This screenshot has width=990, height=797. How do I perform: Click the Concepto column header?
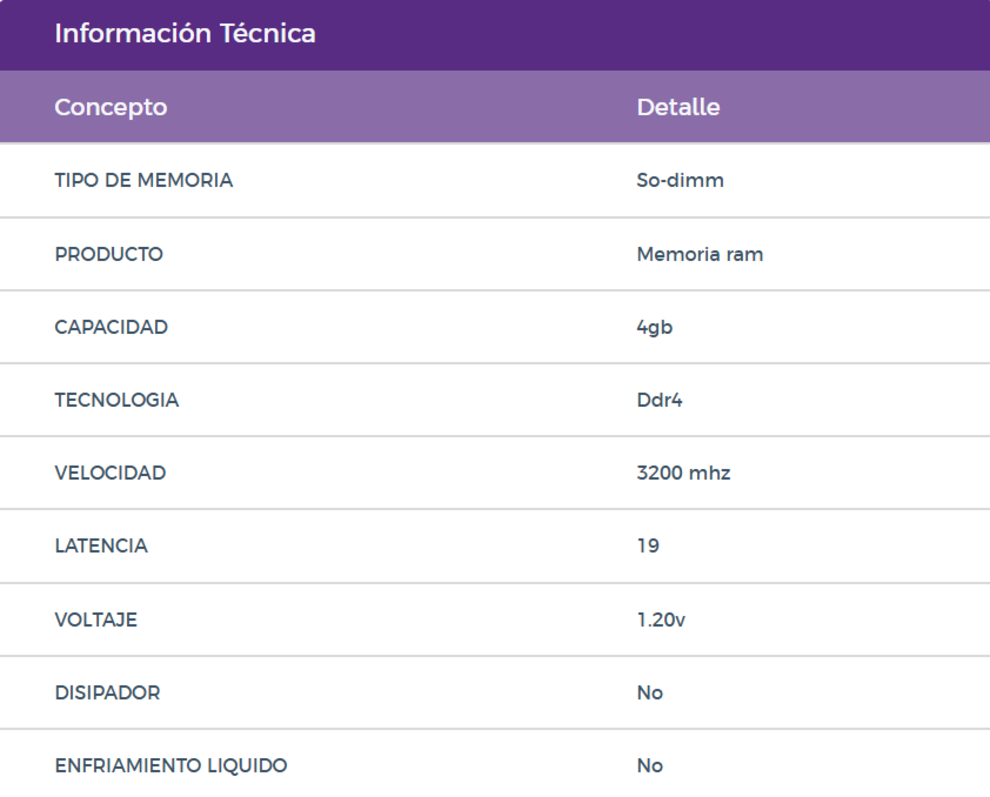111,107
